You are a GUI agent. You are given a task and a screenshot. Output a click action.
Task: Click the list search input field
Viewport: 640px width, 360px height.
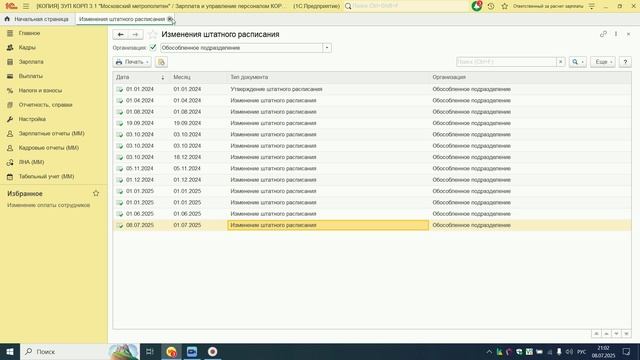tap(506, 62)
